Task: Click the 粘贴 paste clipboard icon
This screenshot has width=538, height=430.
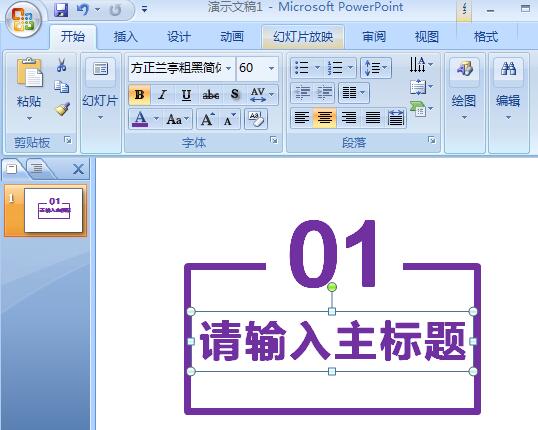Action: click(30, 72)
